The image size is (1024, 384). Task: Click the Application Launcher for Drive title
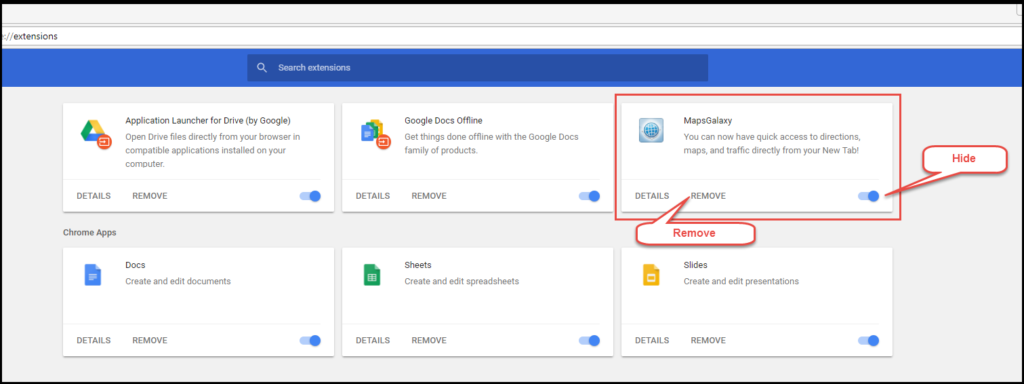208,120
